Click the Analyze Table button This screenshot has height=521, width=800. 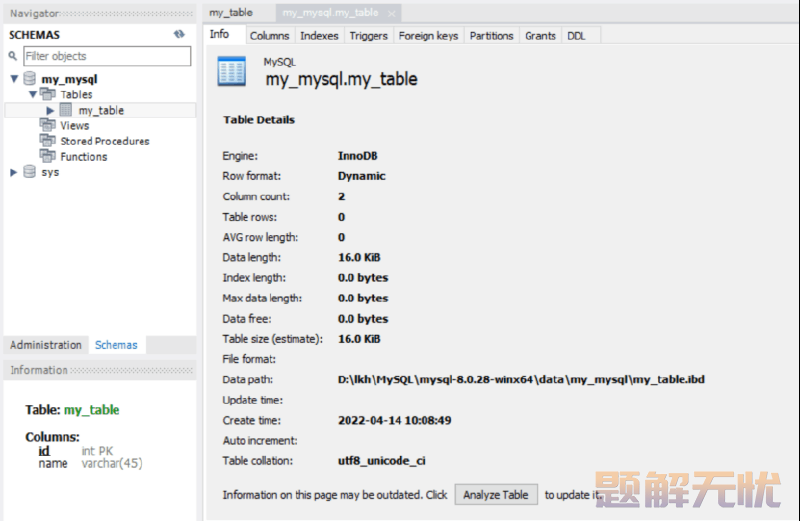click(x=496, y=495)
